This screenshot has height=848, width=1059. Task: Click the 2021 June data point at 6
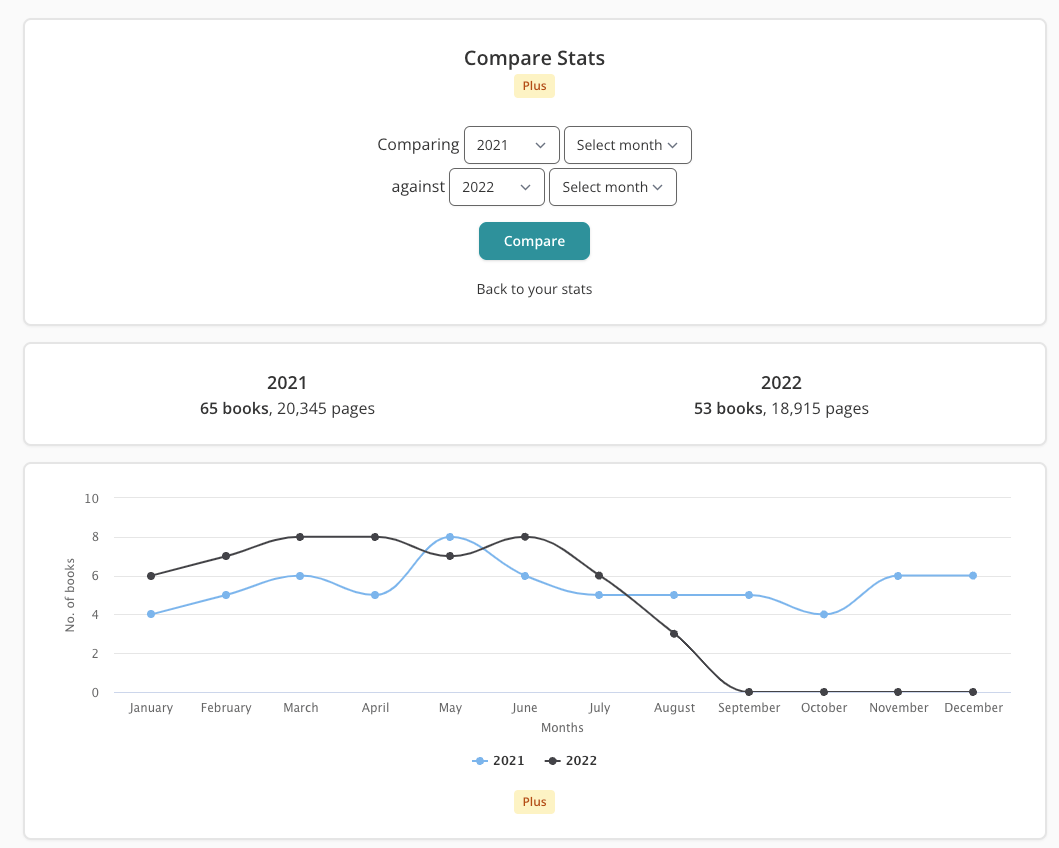525,576
